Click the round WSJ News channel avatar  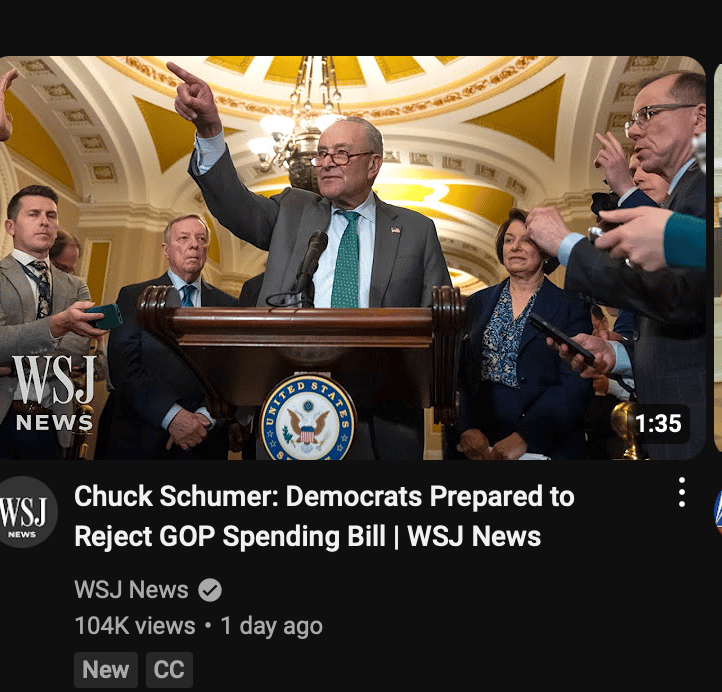(25, 512)
